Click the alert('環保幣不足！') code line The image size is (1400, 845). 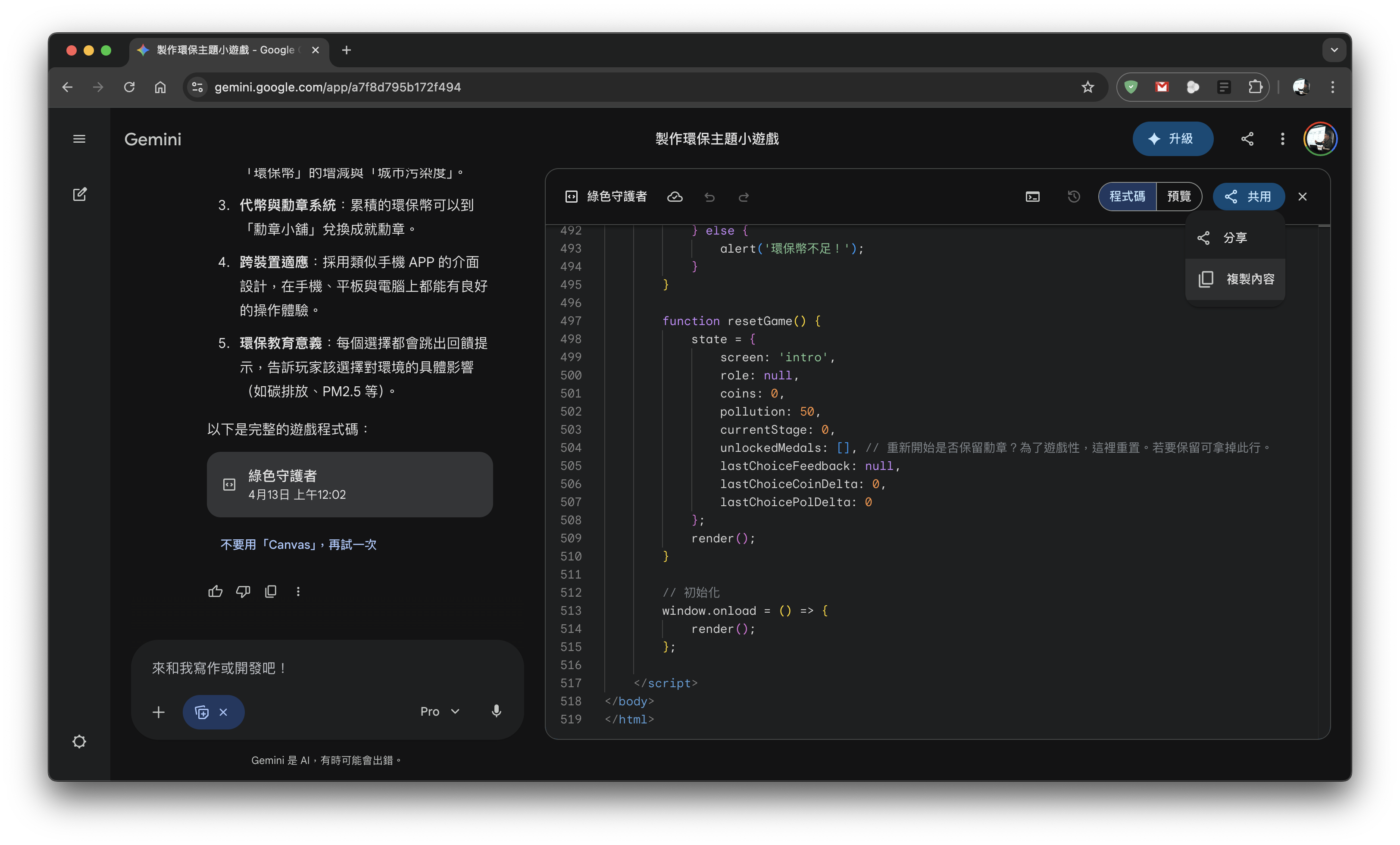pyautogui.click(x=791, y=248)
